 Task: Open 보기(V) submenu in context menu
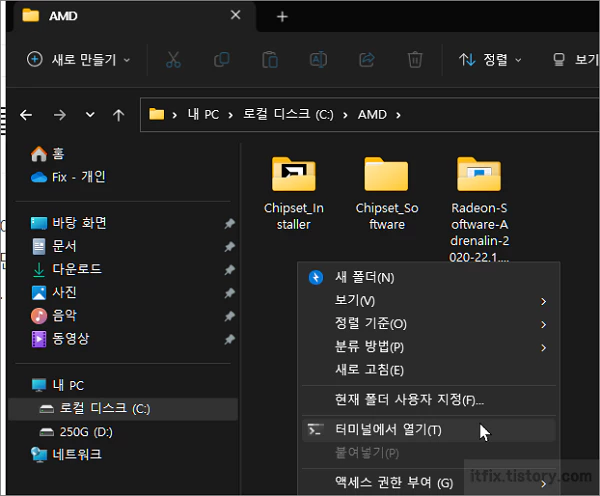[429, 301]
